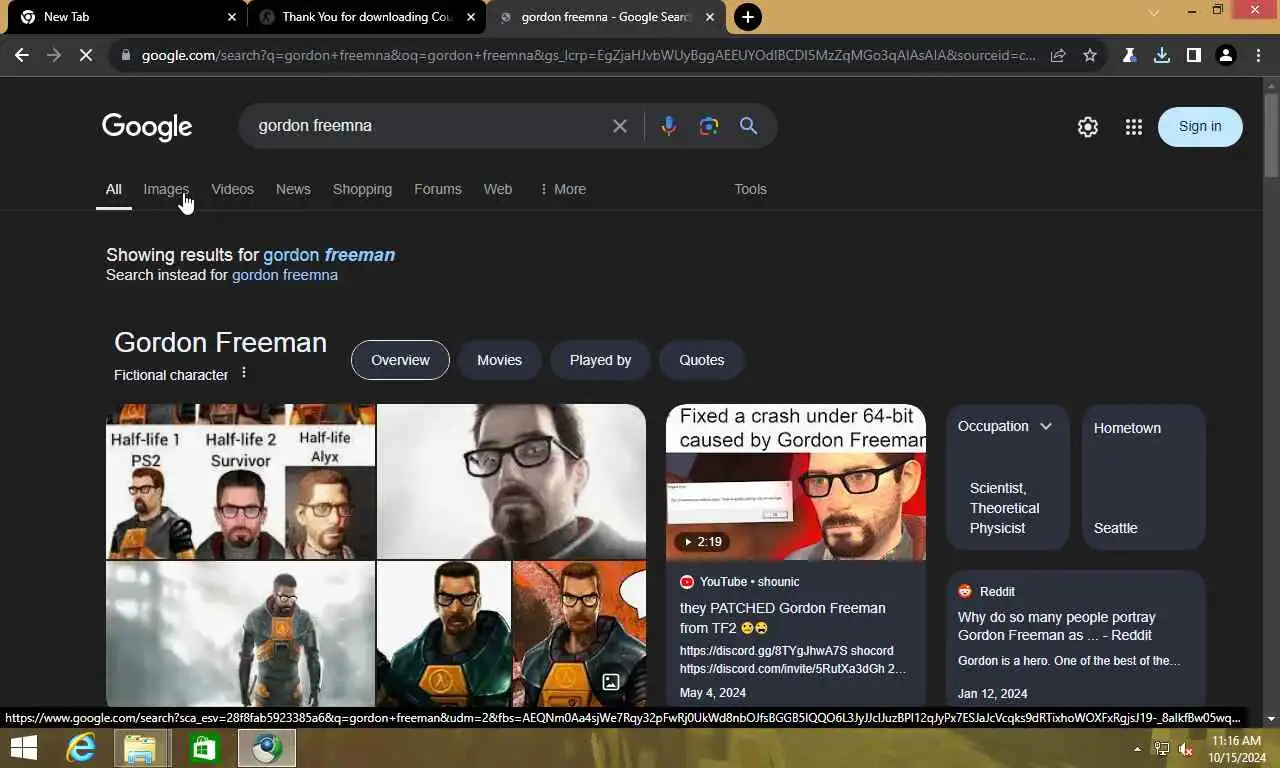The image size is (1280, 768).
Task: Clear the search box text
Action: (620, 126)
